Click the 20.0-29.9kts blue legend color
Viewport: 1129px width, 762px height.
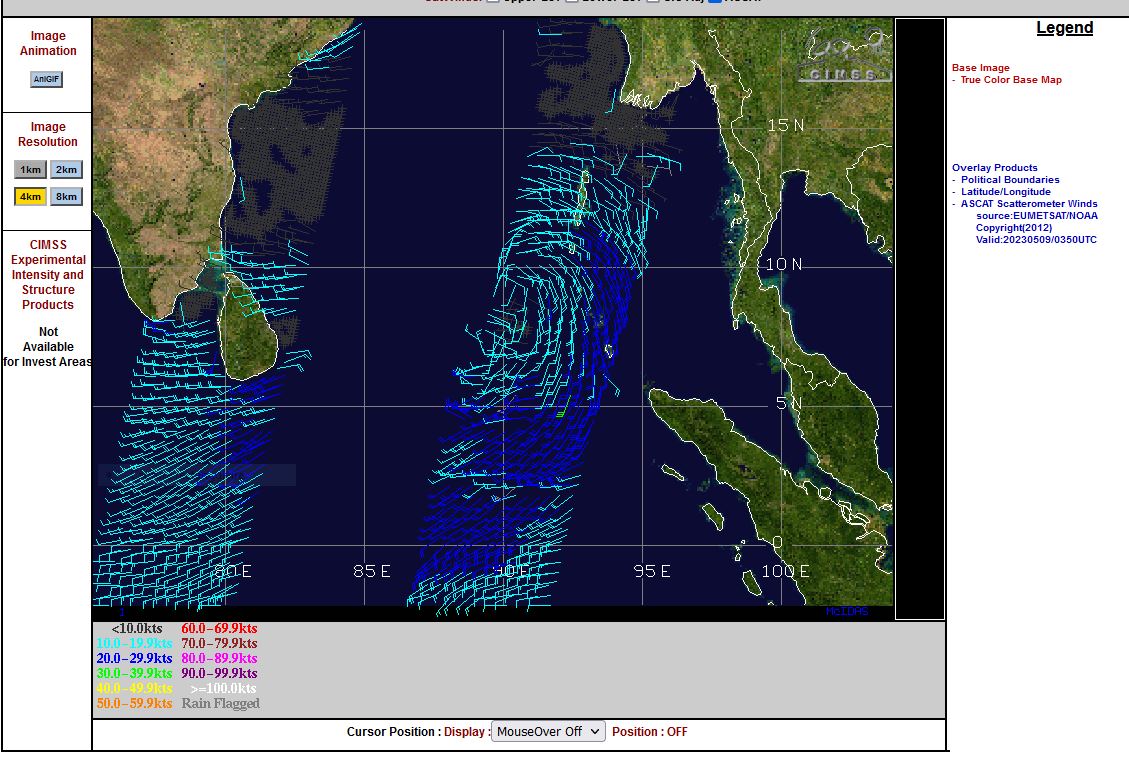click(134, 659)
